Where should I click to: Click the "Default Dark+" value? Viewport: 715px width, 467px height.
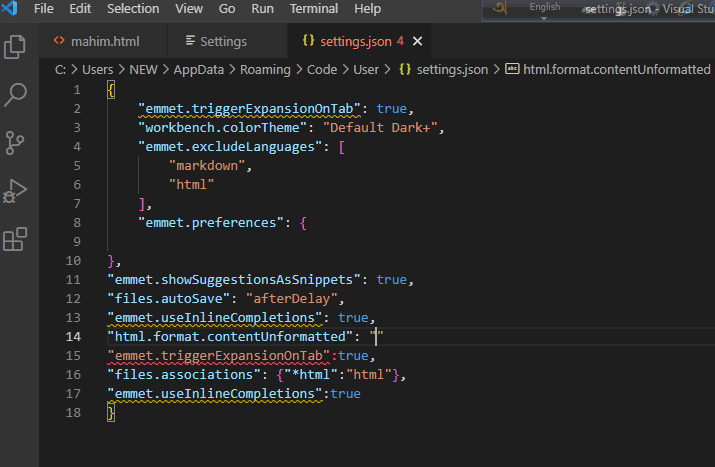[x=380, y=128]
